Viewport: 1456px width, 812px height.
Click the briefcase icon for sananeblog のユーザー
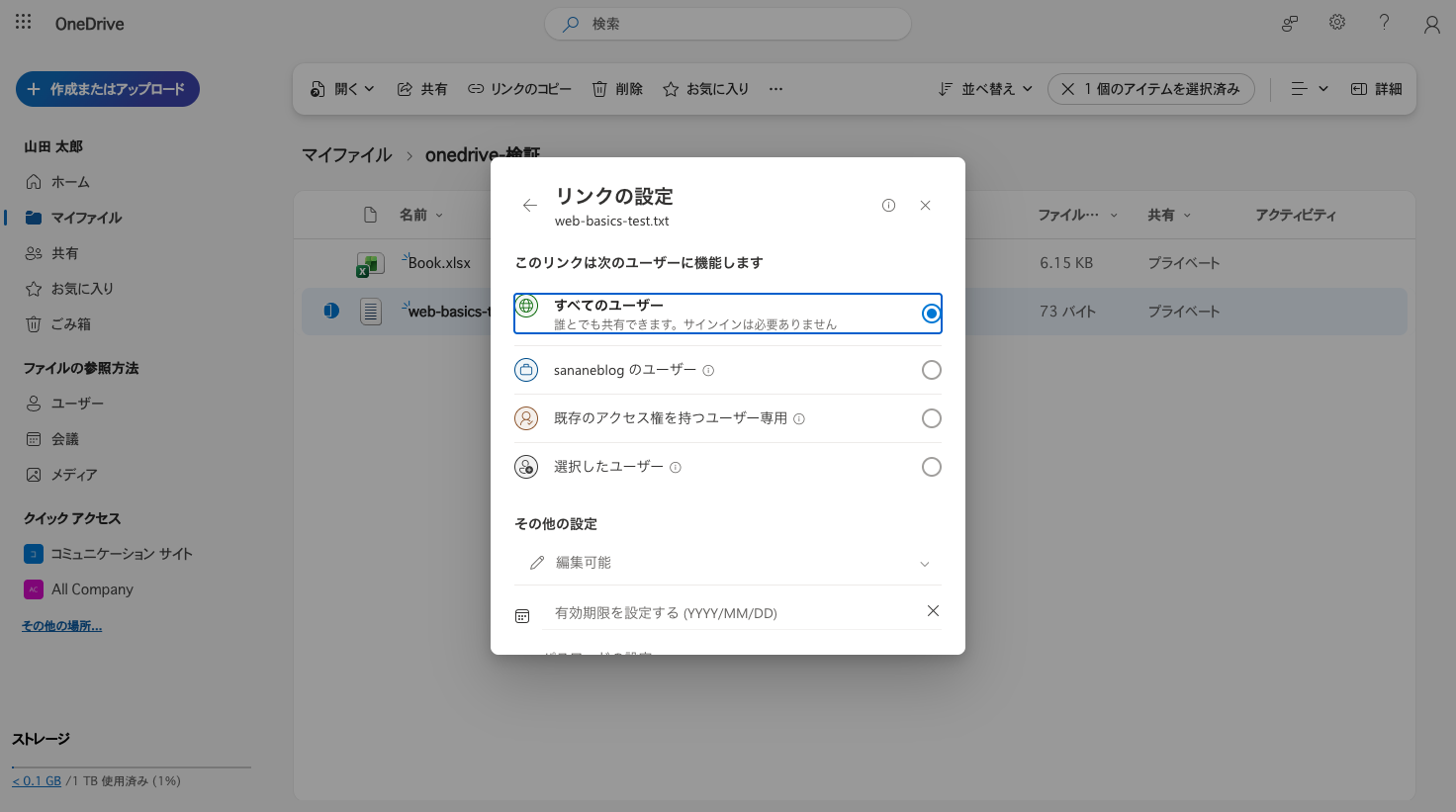[x=526, y=370]
